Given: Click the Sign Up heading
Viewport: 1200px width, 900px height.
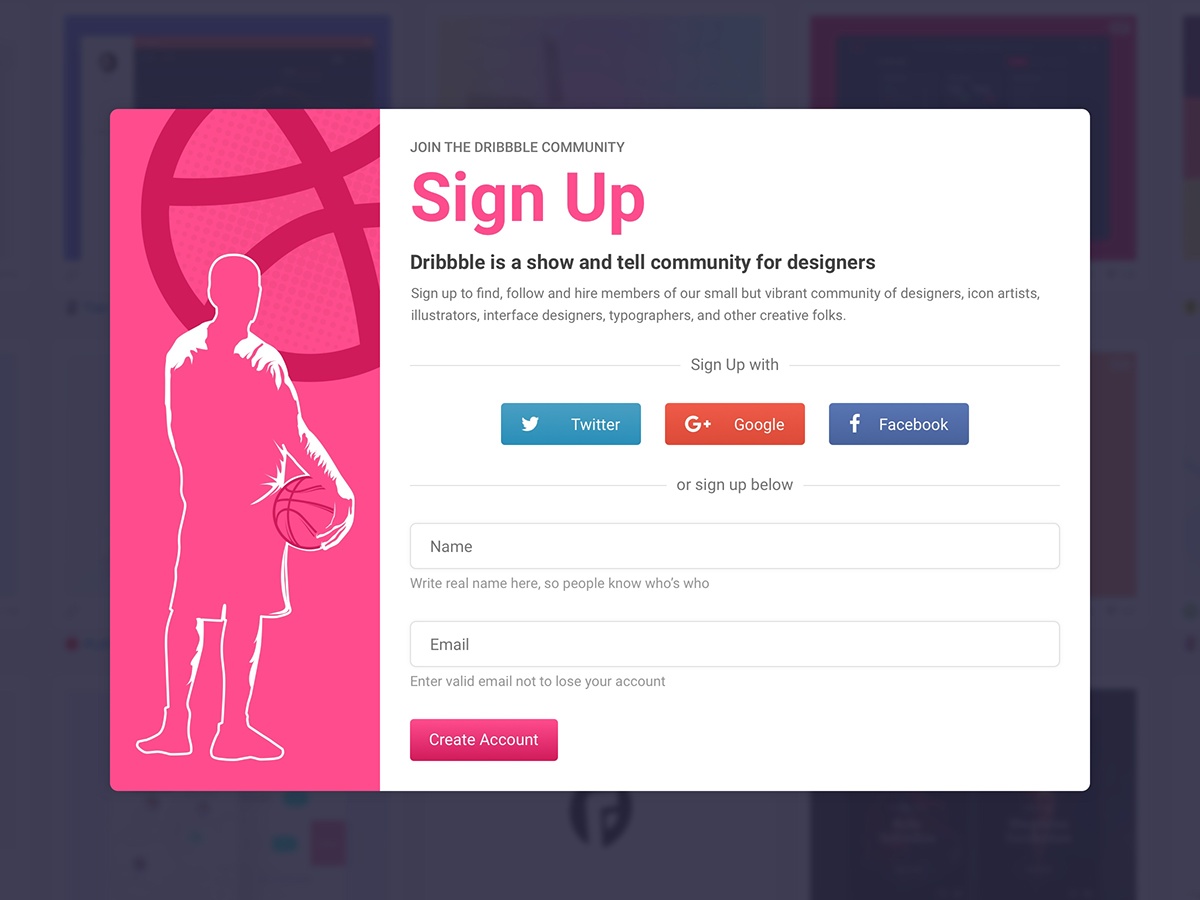Looking at the screenshot, I should (x=528, y=200).
